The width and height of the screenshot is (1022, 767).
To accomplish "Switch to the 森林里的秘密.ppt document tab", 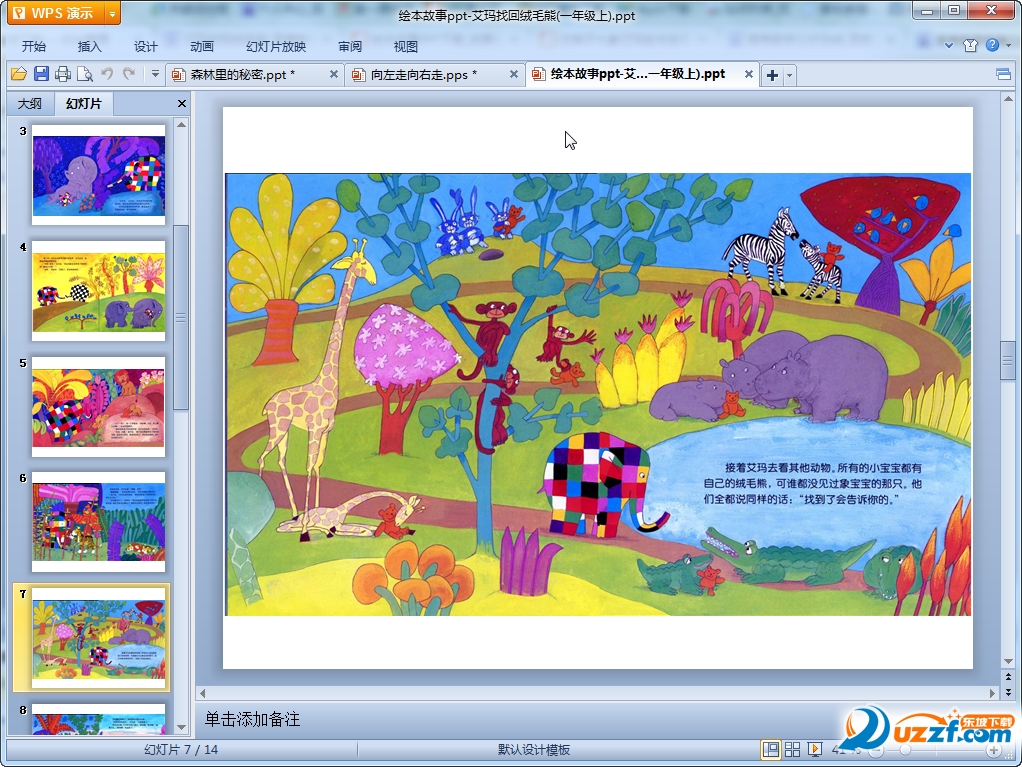I will coord(242,75).
